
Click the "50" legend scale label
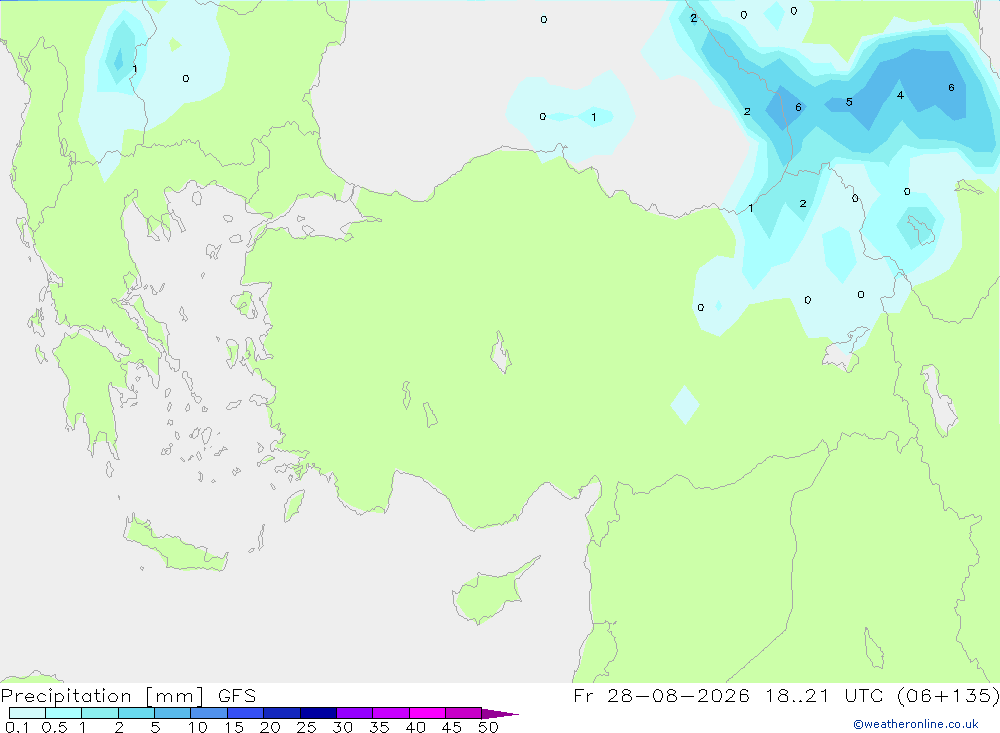pos(489,727)
